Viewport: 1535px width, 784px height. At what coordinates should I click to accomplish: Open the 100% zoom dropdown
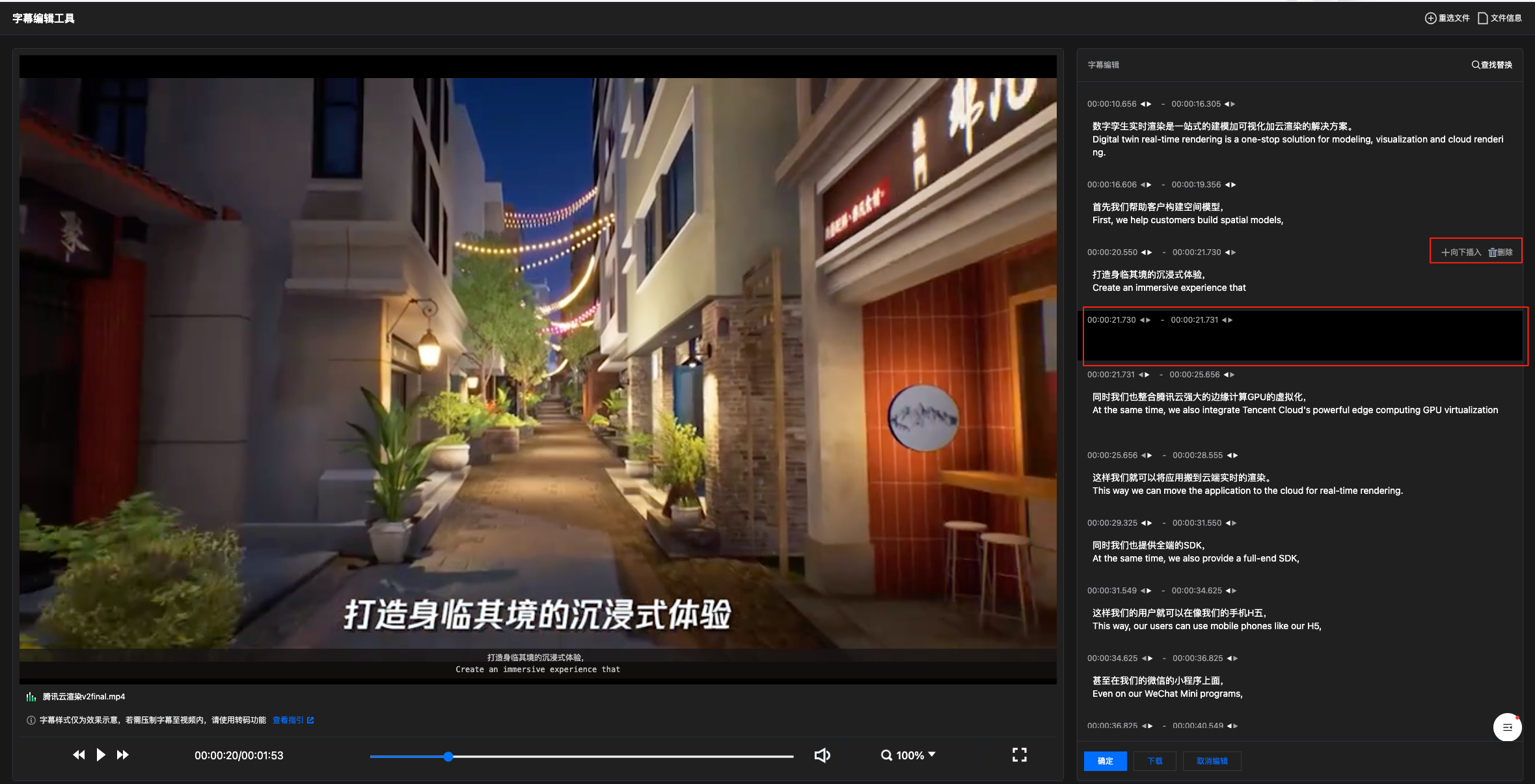click(x=909, y=755)
